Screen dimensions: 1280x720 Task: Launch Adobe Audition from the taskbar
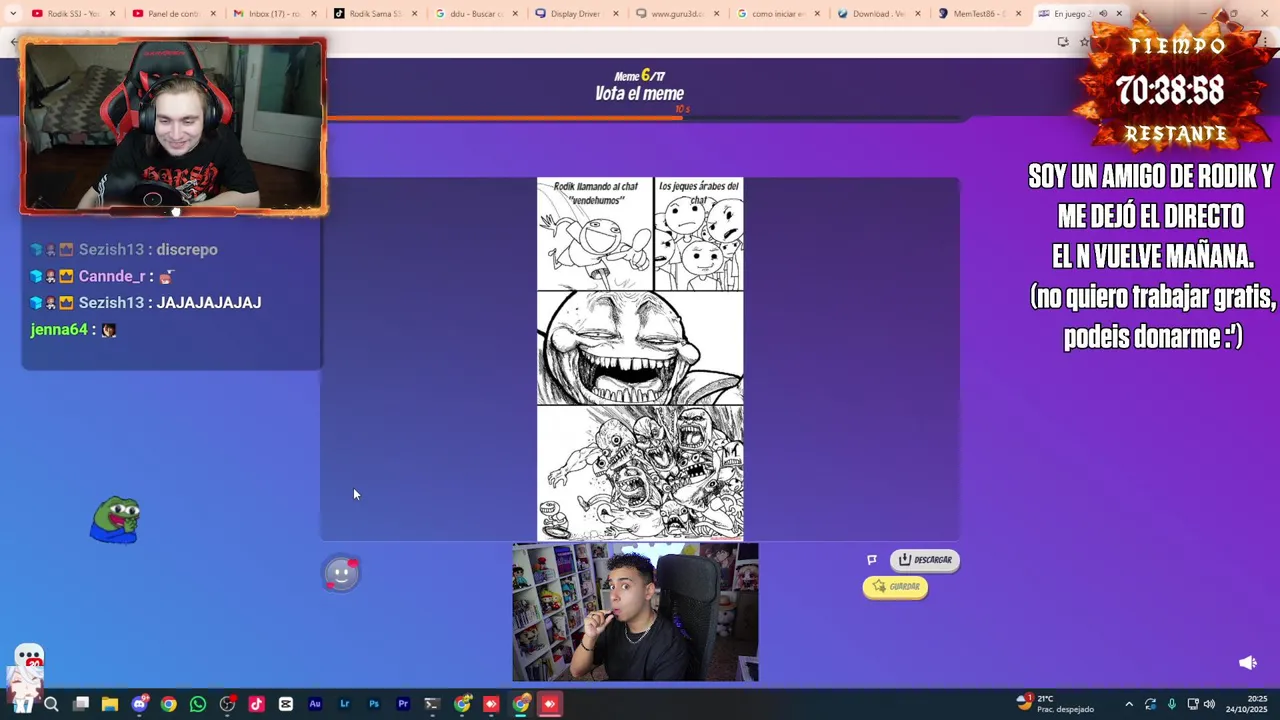tap(315, 704)
